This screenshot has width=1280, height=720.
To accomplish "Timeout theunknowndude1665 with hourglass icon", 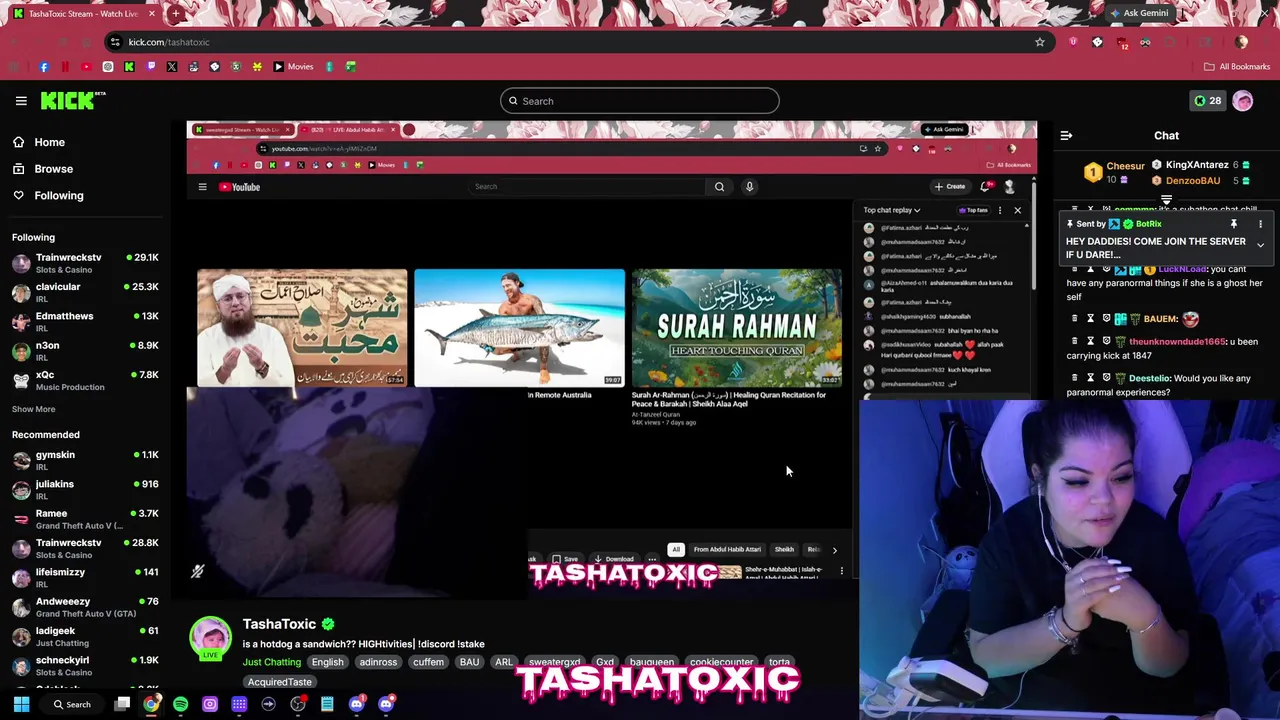I will click(1090, 342).
